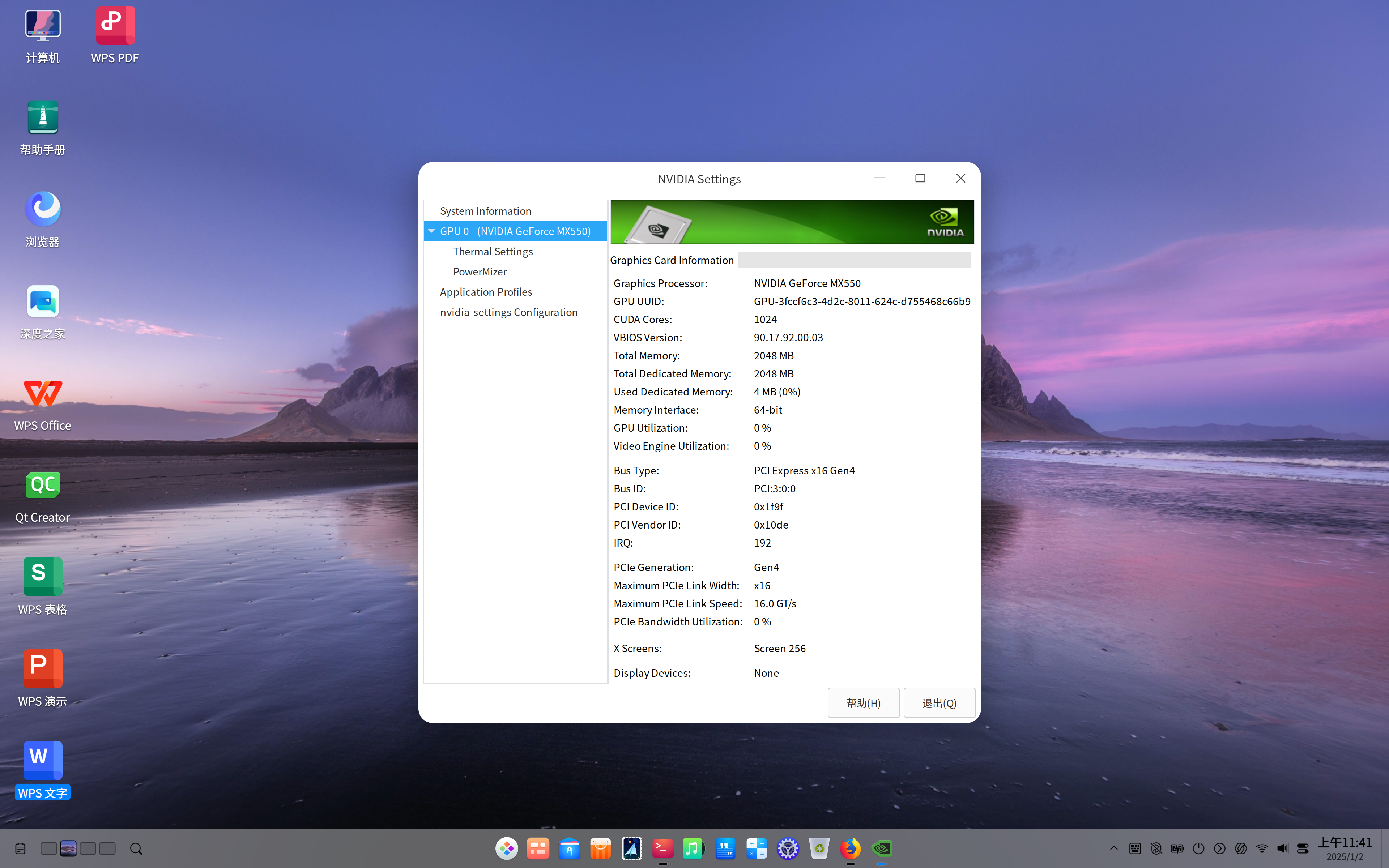Screen dimensions: 1389x868
Task: Open the Trash bin from the dock
Action: tap(819, 848)
